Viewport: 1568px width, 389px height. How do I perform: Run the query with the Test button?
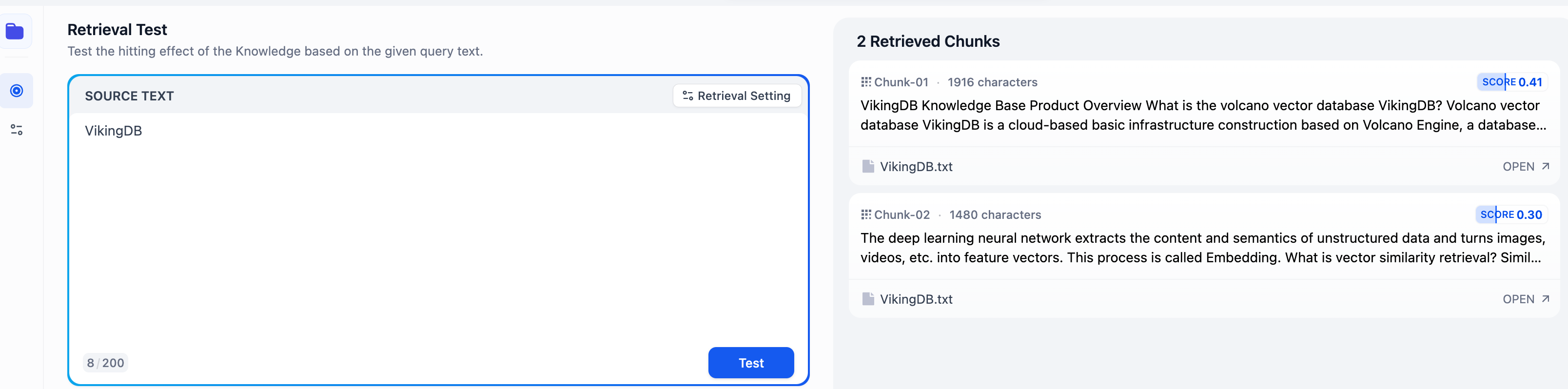pos(750,363)
